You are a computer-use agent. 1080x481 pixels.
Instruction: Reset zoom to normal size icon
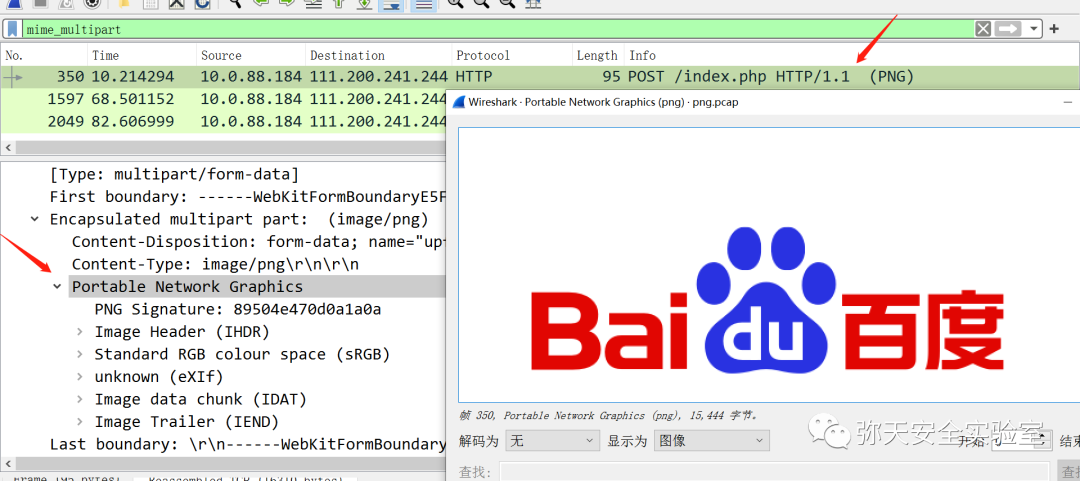[x=507, y=3]
